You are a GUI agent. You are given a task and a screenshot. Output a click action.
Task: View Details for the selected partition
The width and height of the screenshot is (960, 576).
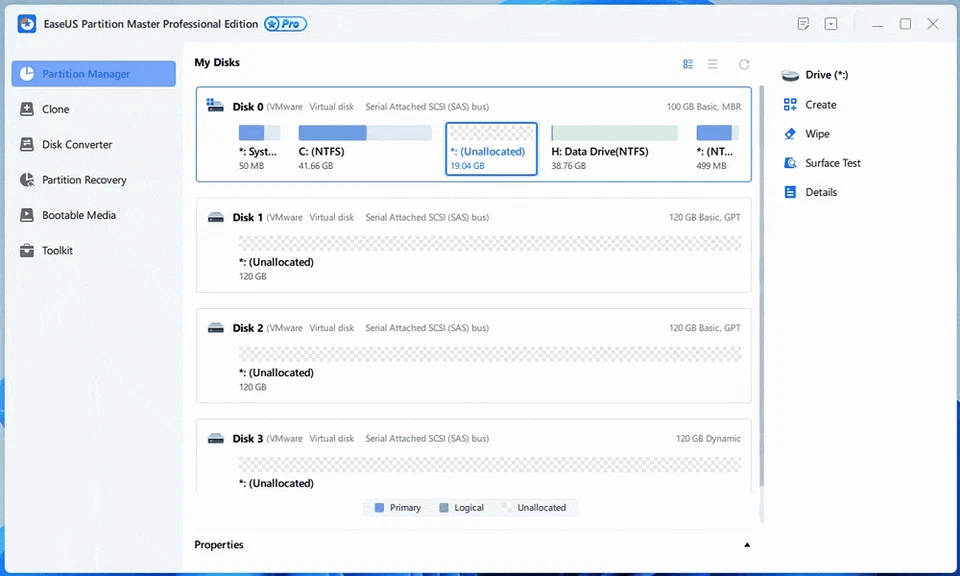pos(821,191)
